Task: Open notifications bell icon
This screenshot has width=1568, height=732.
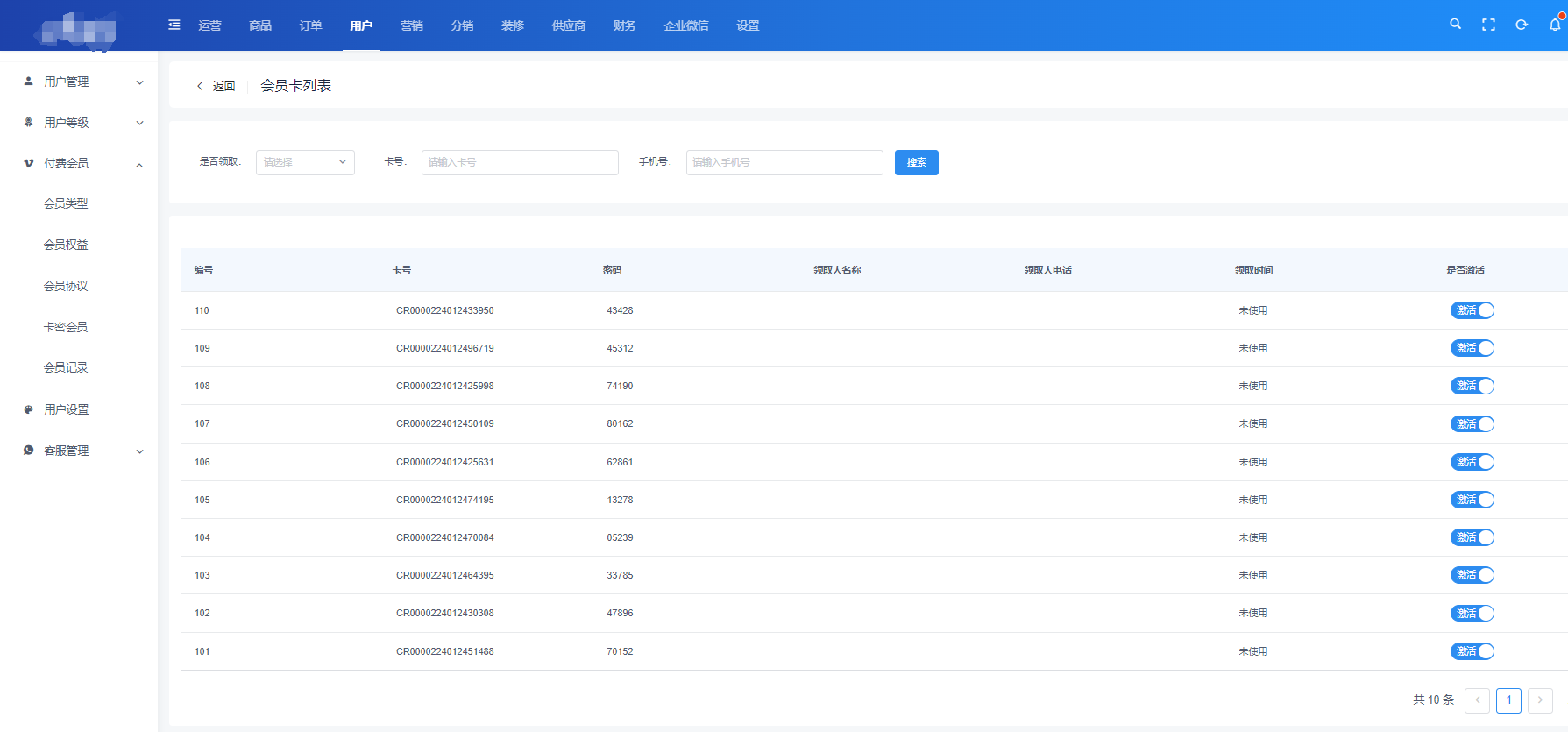Action: pyautogui.click(x=1555, y=25)
